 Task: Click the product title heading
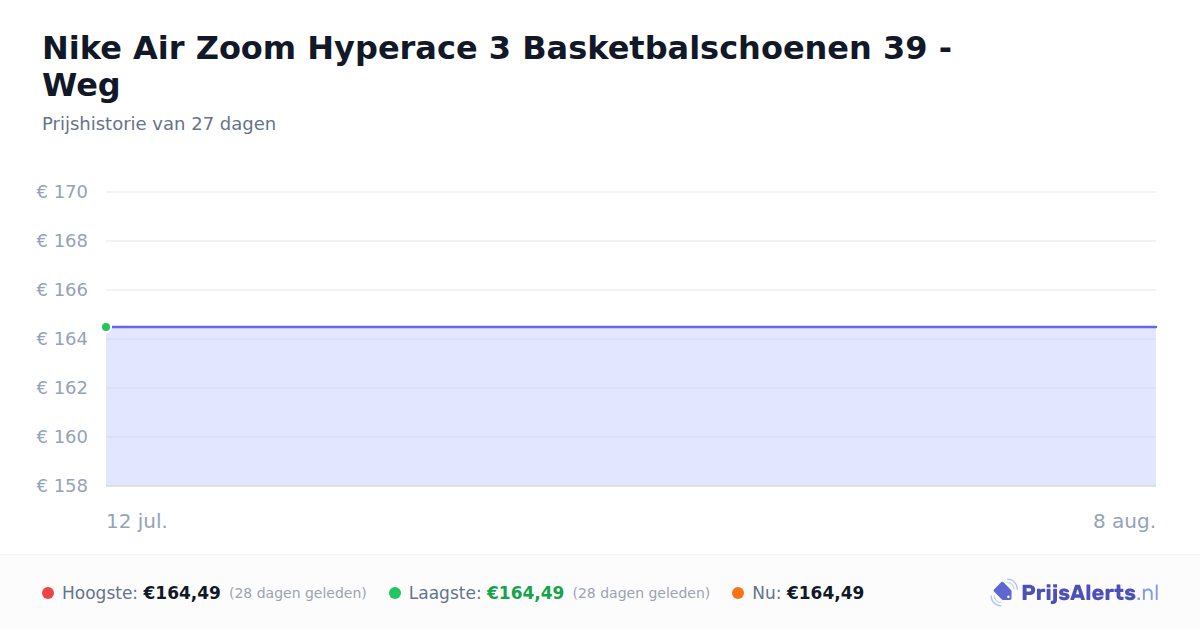click(x=496, y=66)
